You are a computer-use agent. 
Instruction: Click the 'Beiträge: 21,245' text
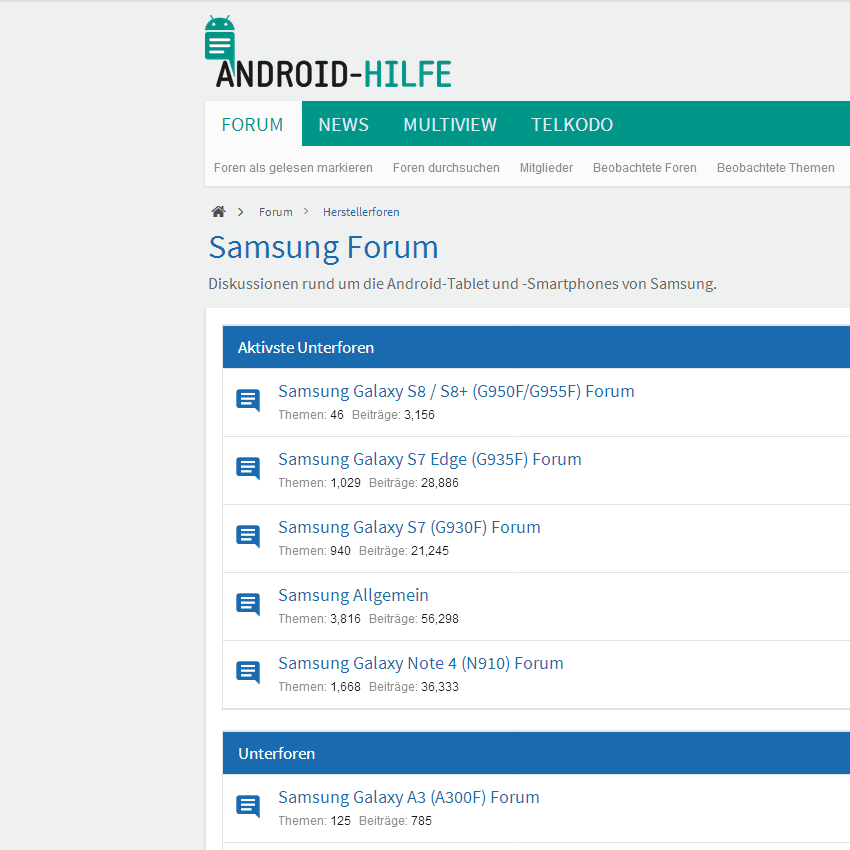[404, 551]
